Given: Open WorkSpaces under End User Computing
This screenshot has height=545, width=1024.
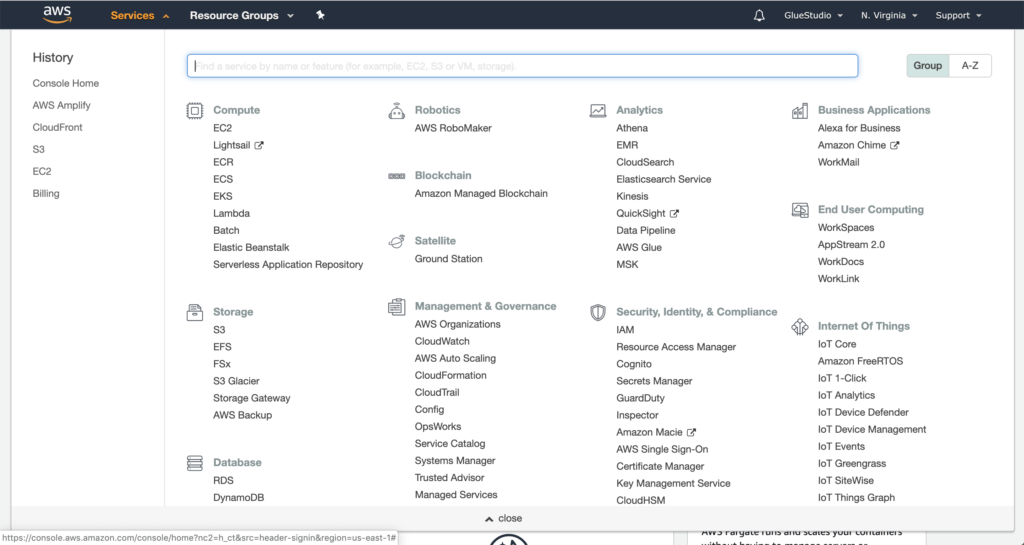Looking at the screenshot, I should (846, 227).
